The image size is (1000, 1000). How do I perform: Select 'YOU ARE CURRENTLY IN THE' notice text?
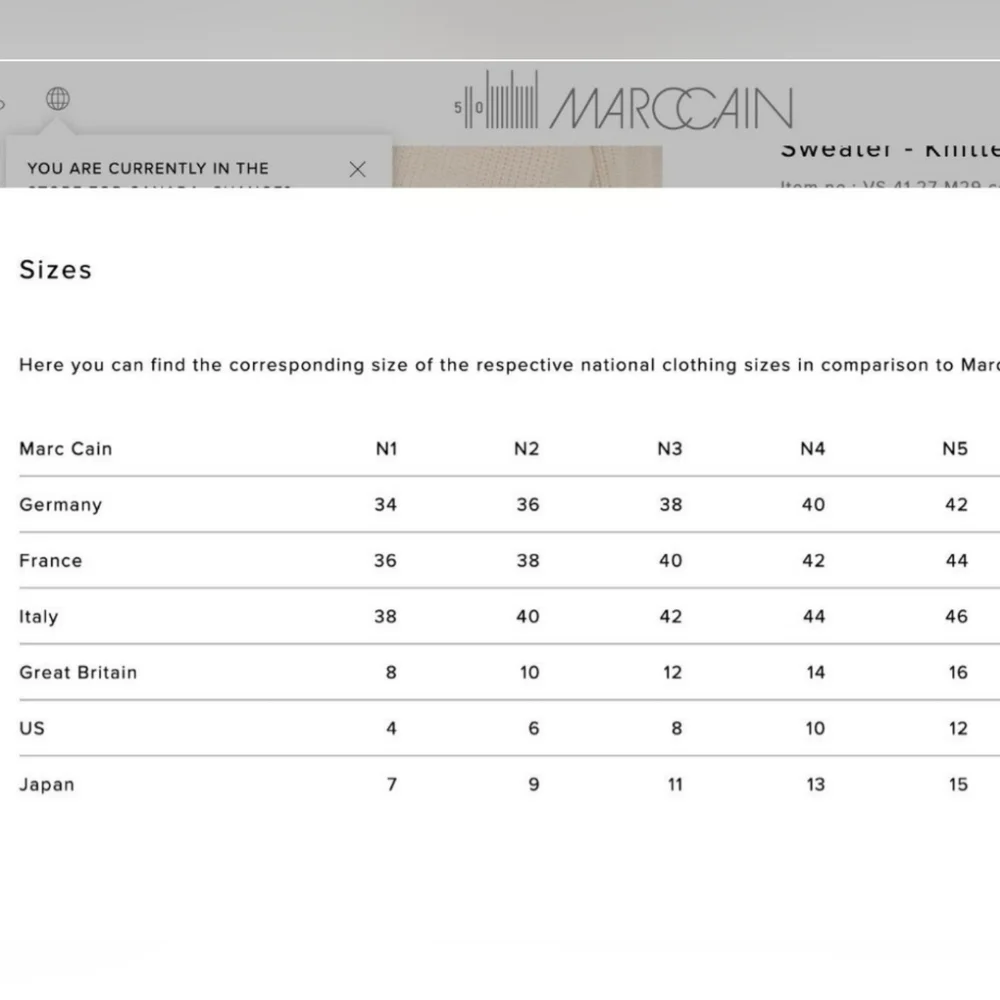click(148, 168)
